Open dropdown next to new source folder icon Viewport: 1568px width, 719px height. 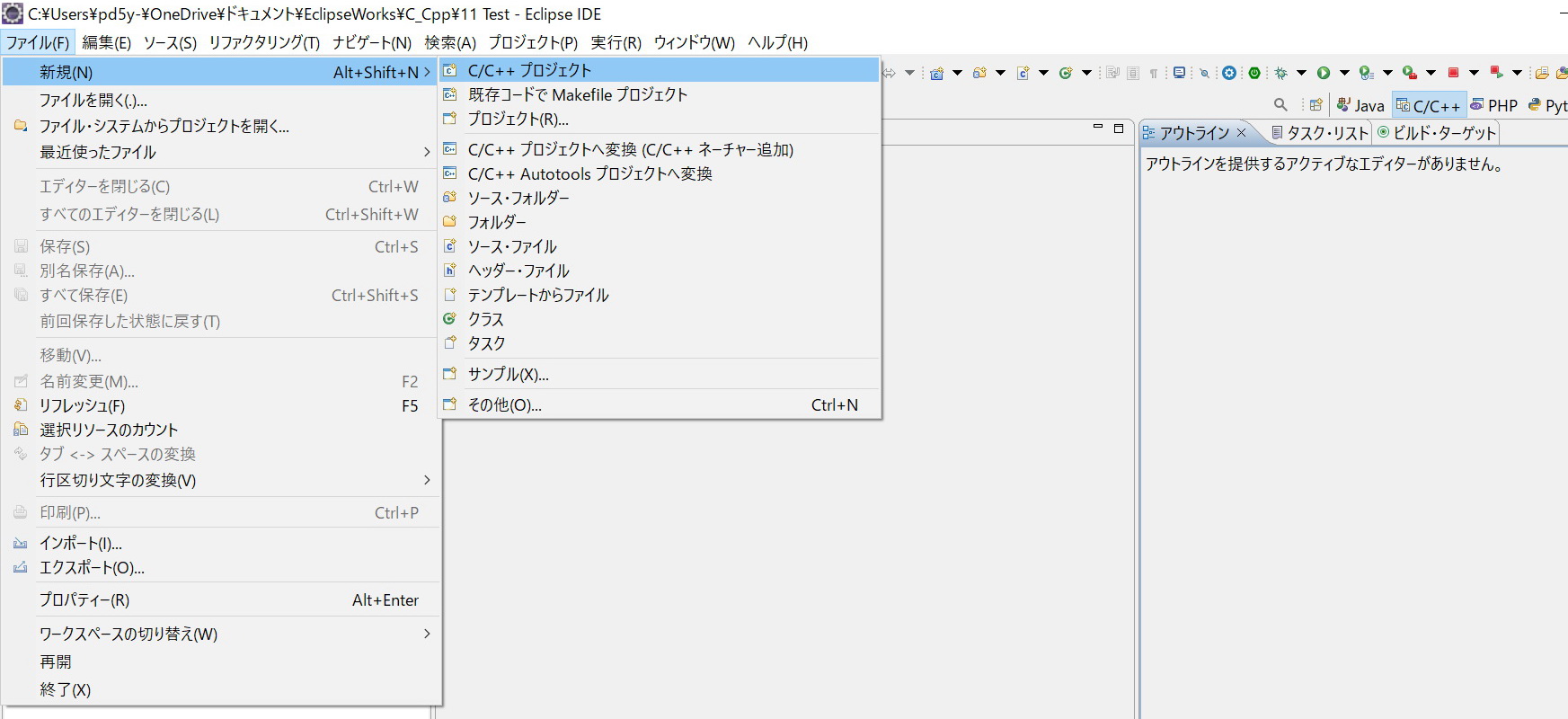point(1001,73)
